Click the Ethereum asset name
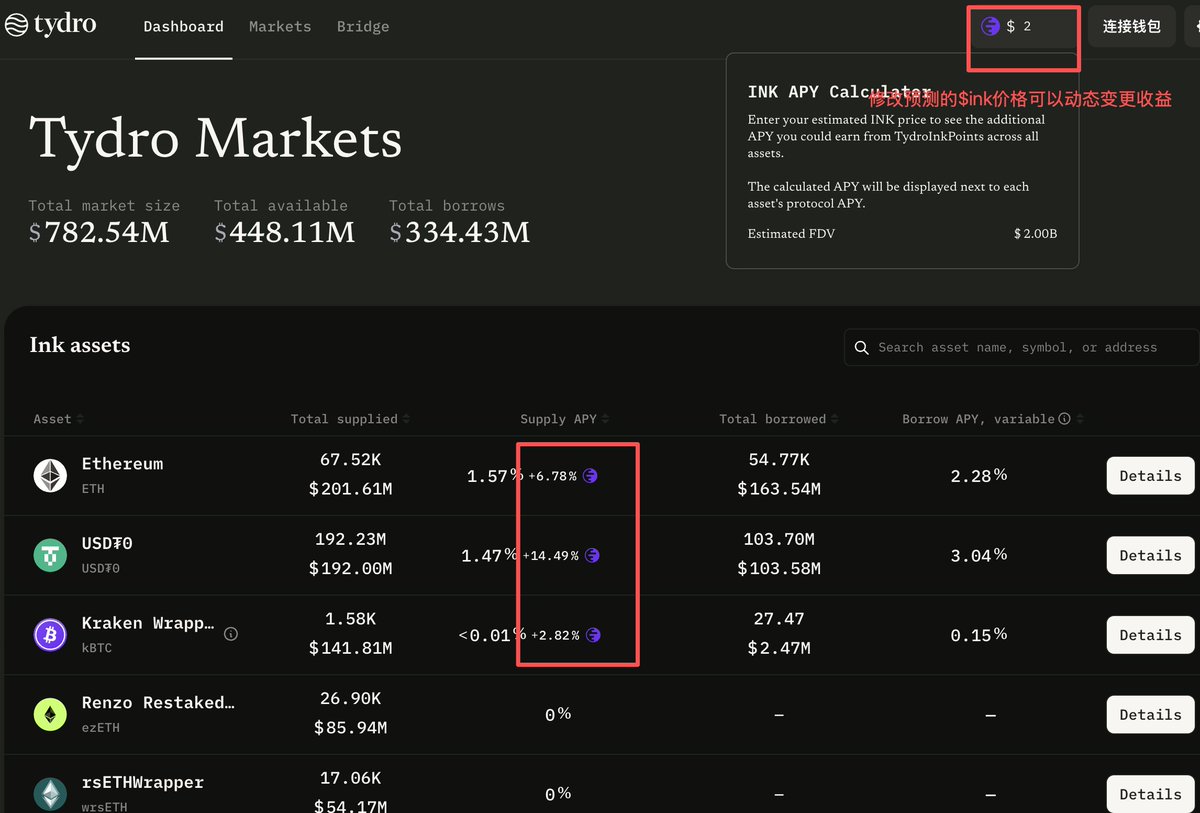Image resolution: width=1200 pixels, height=813 pixels. click(x=122, y=464)
